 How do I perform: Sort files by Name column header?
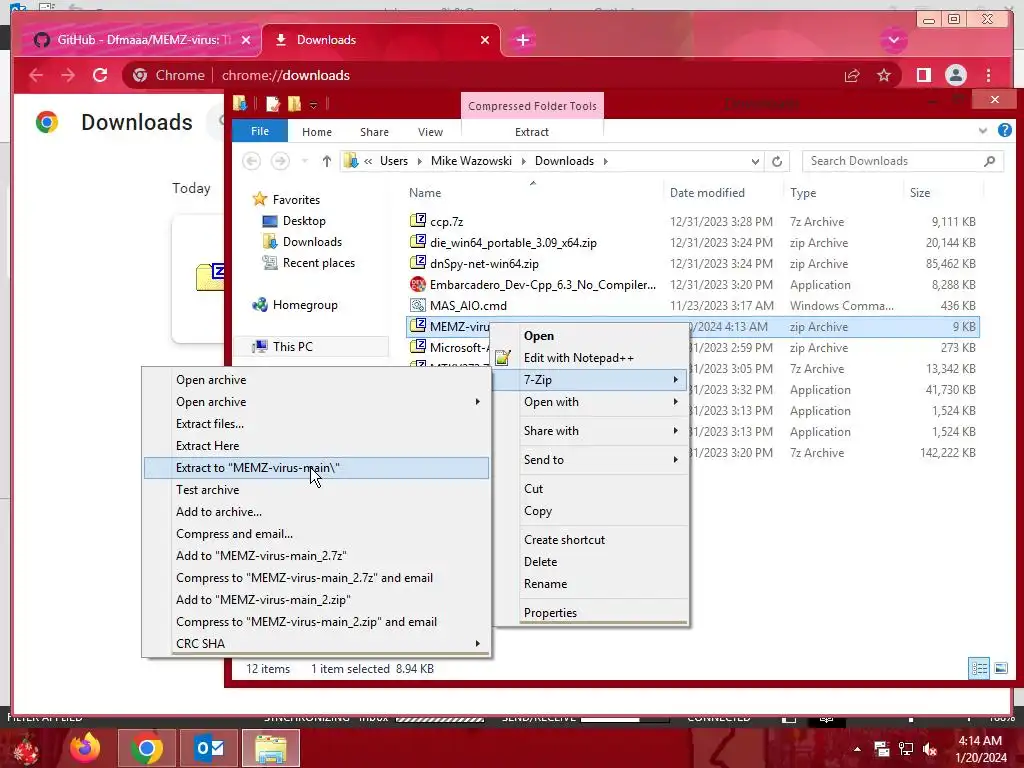coord(425,193)
